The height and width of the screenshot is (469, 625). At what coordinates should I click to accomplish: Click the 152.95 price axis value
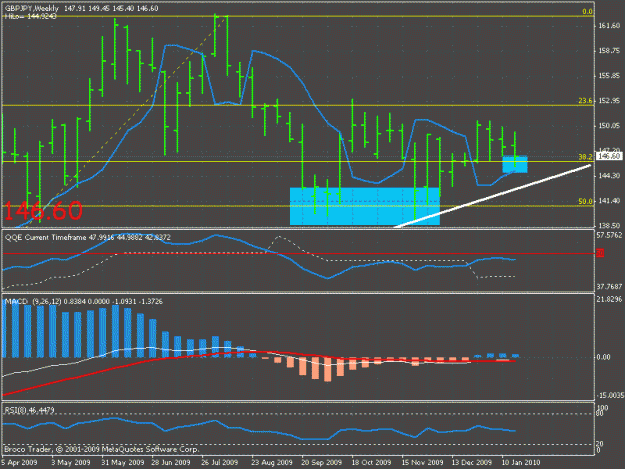(x=609, y=101)
